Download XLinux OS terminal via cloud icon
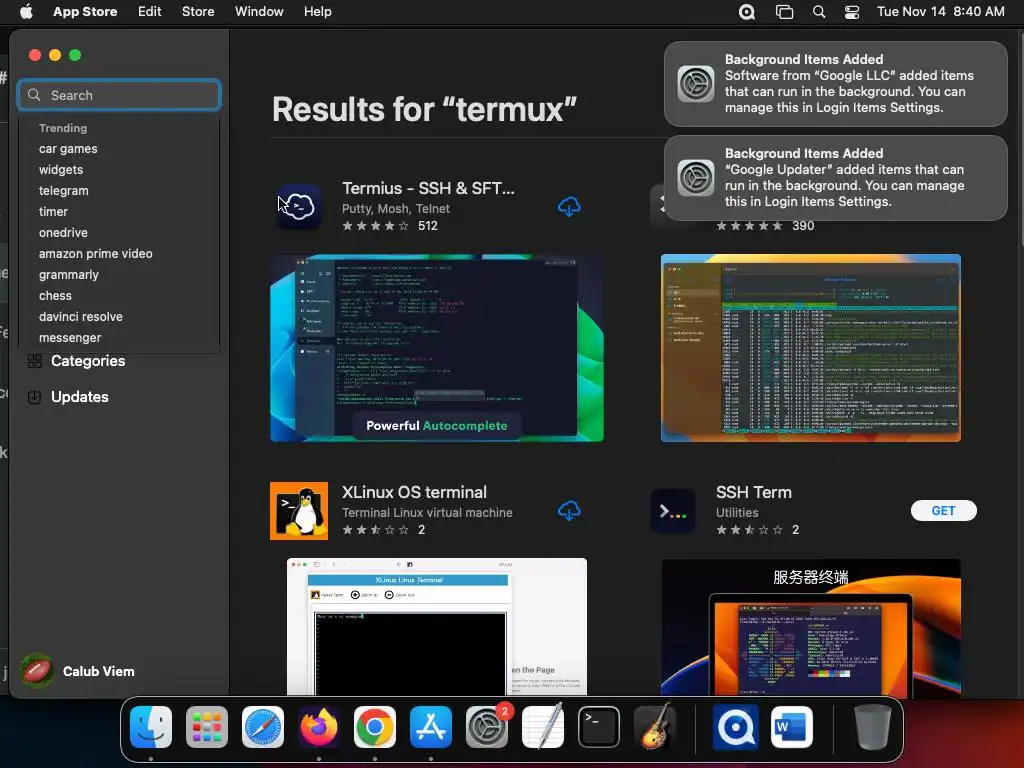1024x768 pixels. coord(569,511)
